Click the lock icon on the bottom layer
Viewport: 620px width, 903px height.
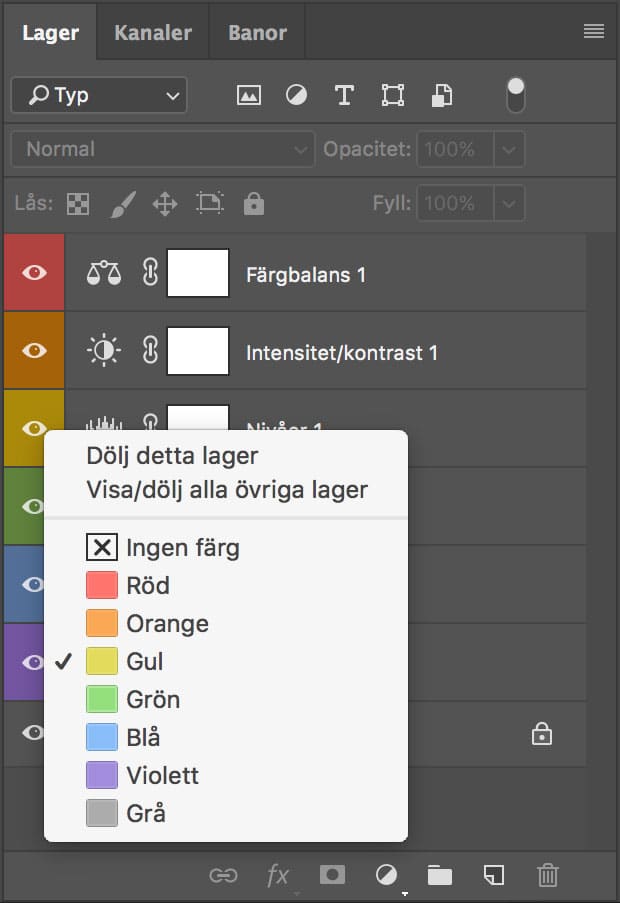pos(542,734)
